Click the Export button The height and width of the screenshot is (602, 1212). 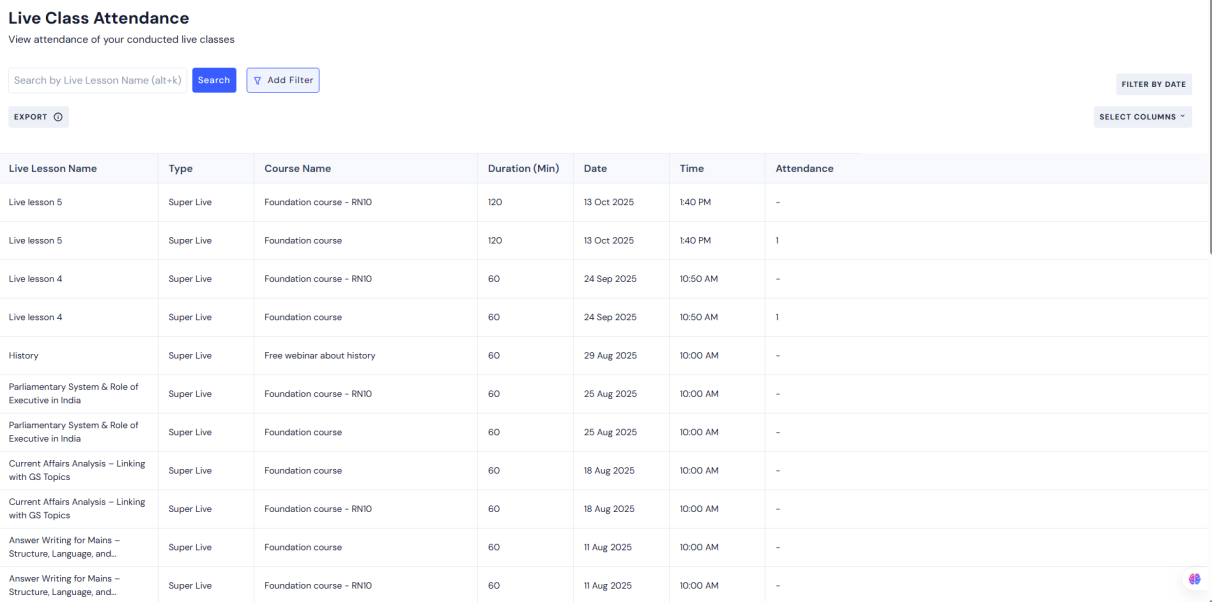click(31, 117)
